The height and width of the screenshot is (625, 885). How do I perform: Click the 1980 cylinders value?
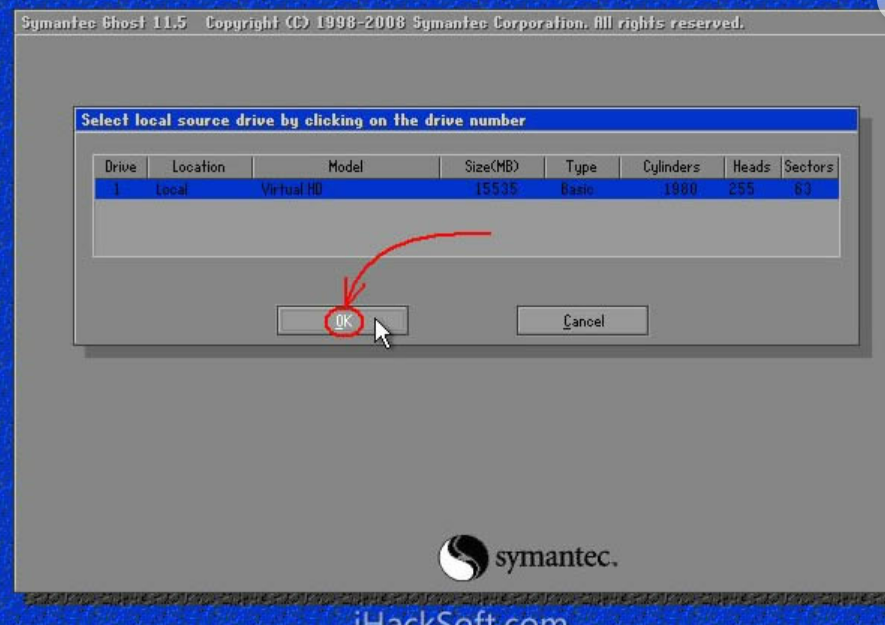coord(680,188)
